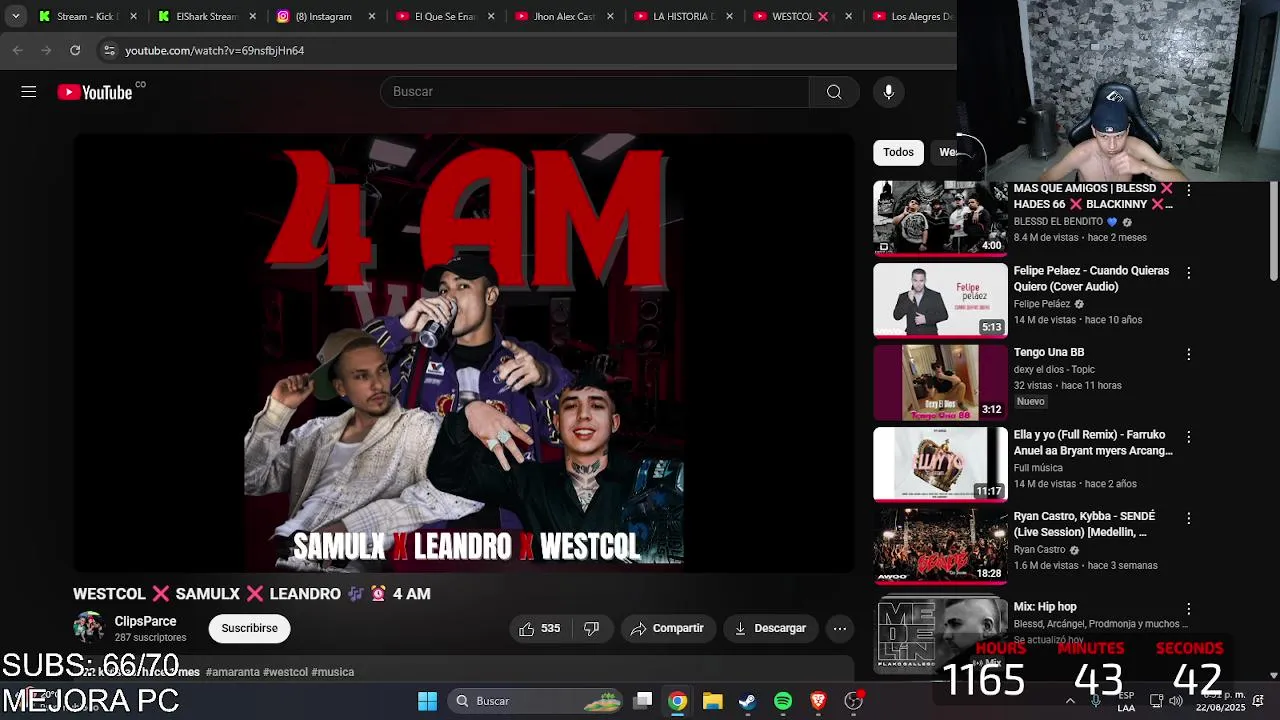
Task: Open Ryan Castro SENDÉ Live Session thumbnail
Action: pyautogui.click(x=940, y=546)
